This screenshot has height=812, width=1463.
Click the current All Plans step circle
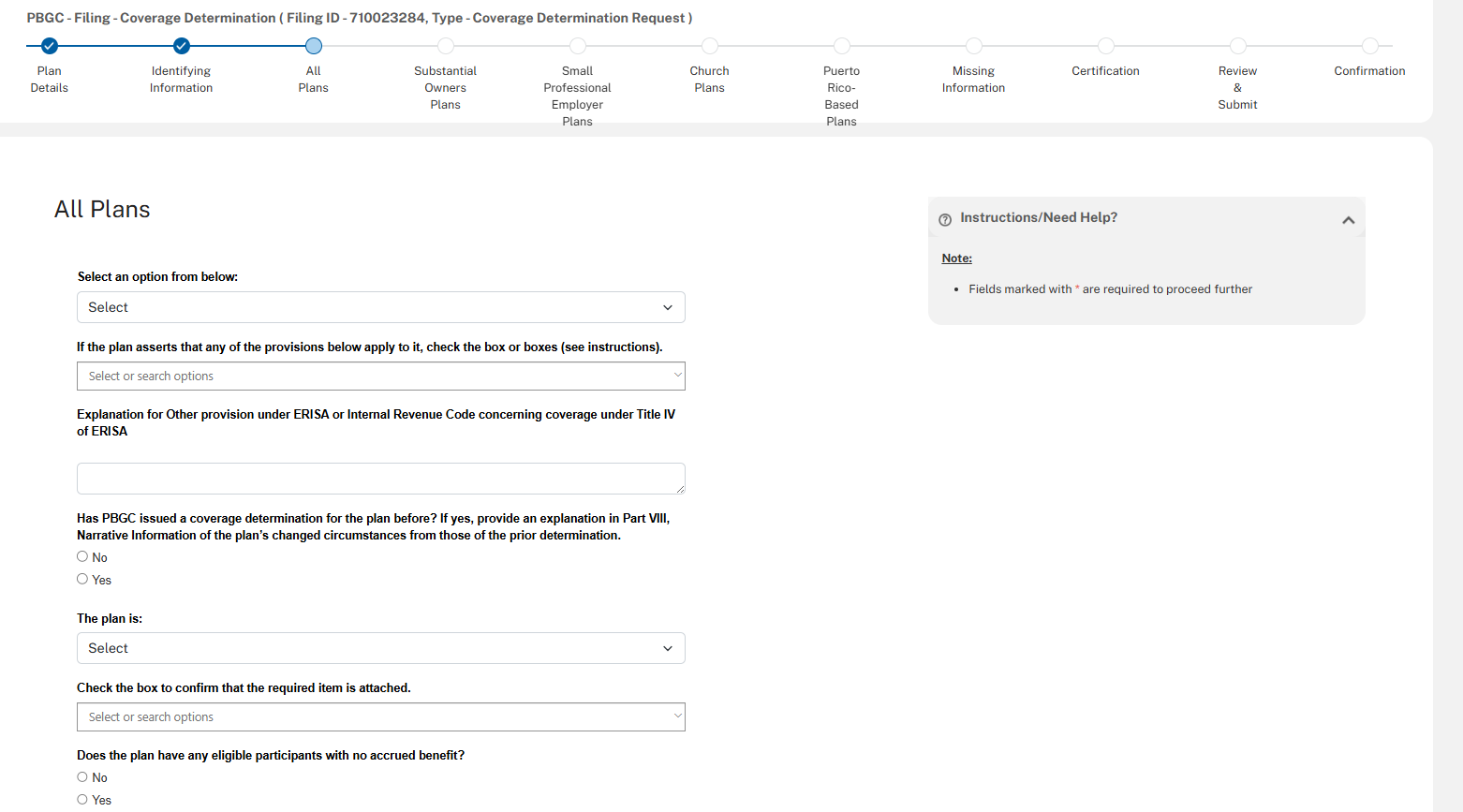[314, 46]
